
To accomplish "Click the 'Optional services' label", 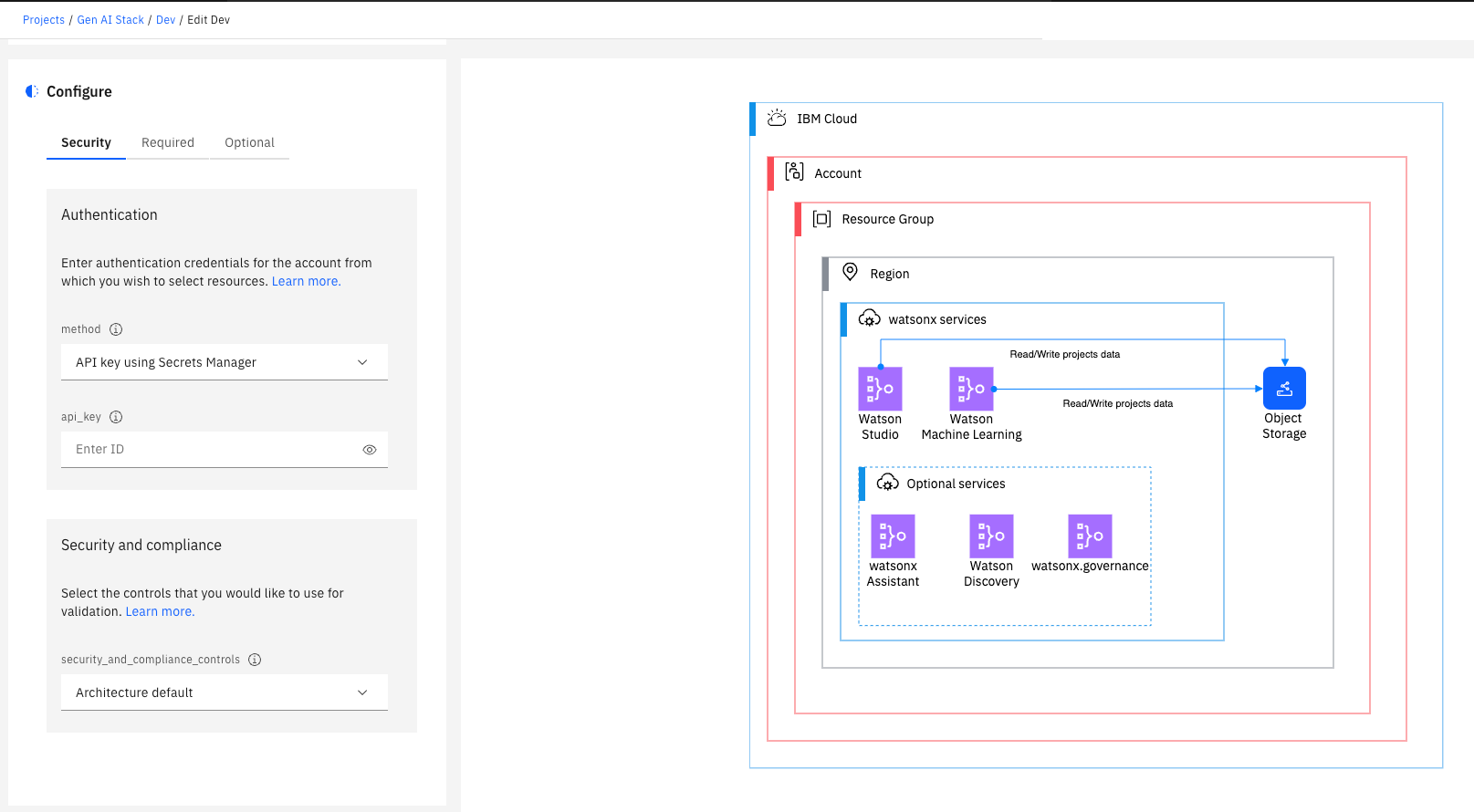I will tap(956, 484).
